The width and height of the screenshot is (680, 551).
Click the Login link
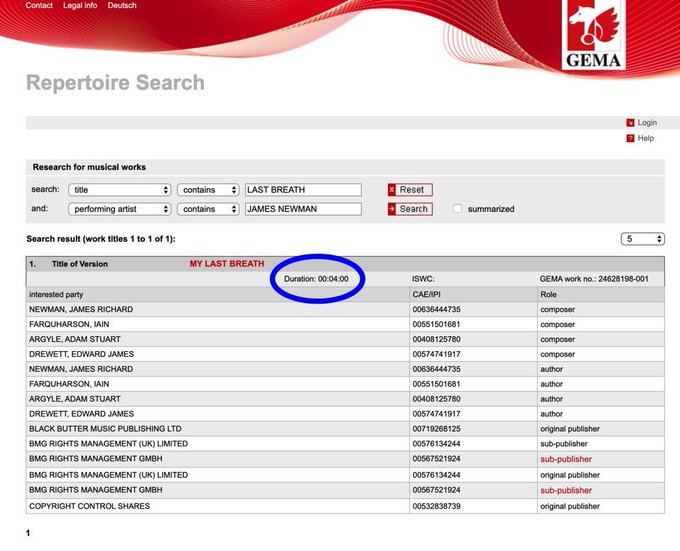tap(647, 123)
